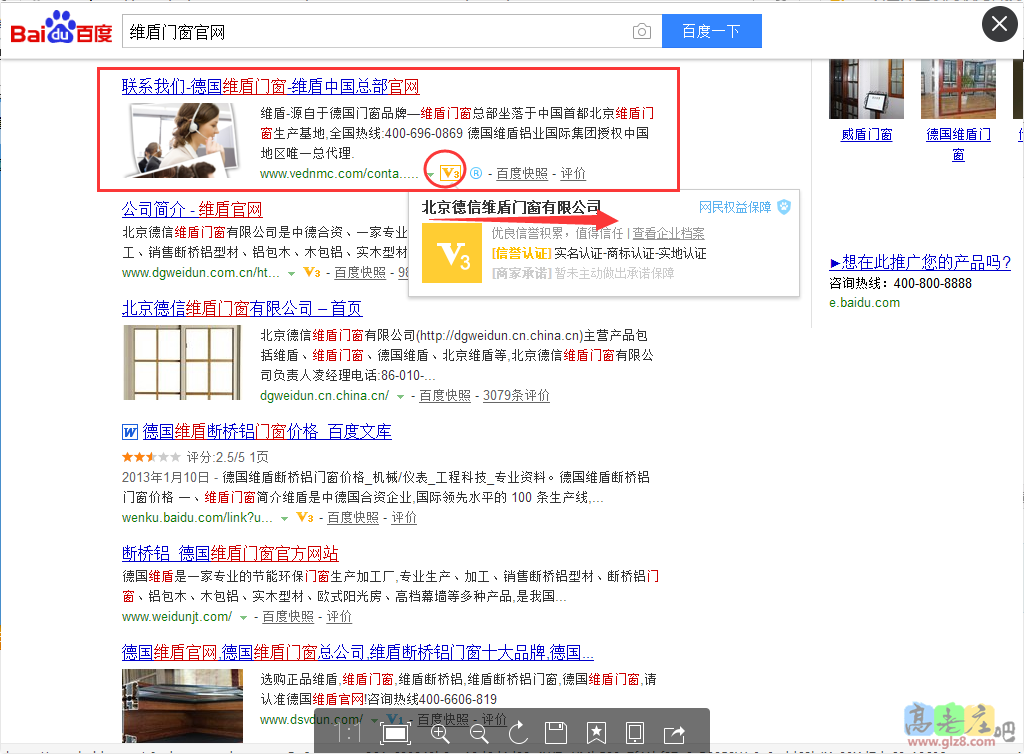1024x754 pixels.
Task: Expand green arrow after www.vednmc.com URL
Action: pos(429,174)
